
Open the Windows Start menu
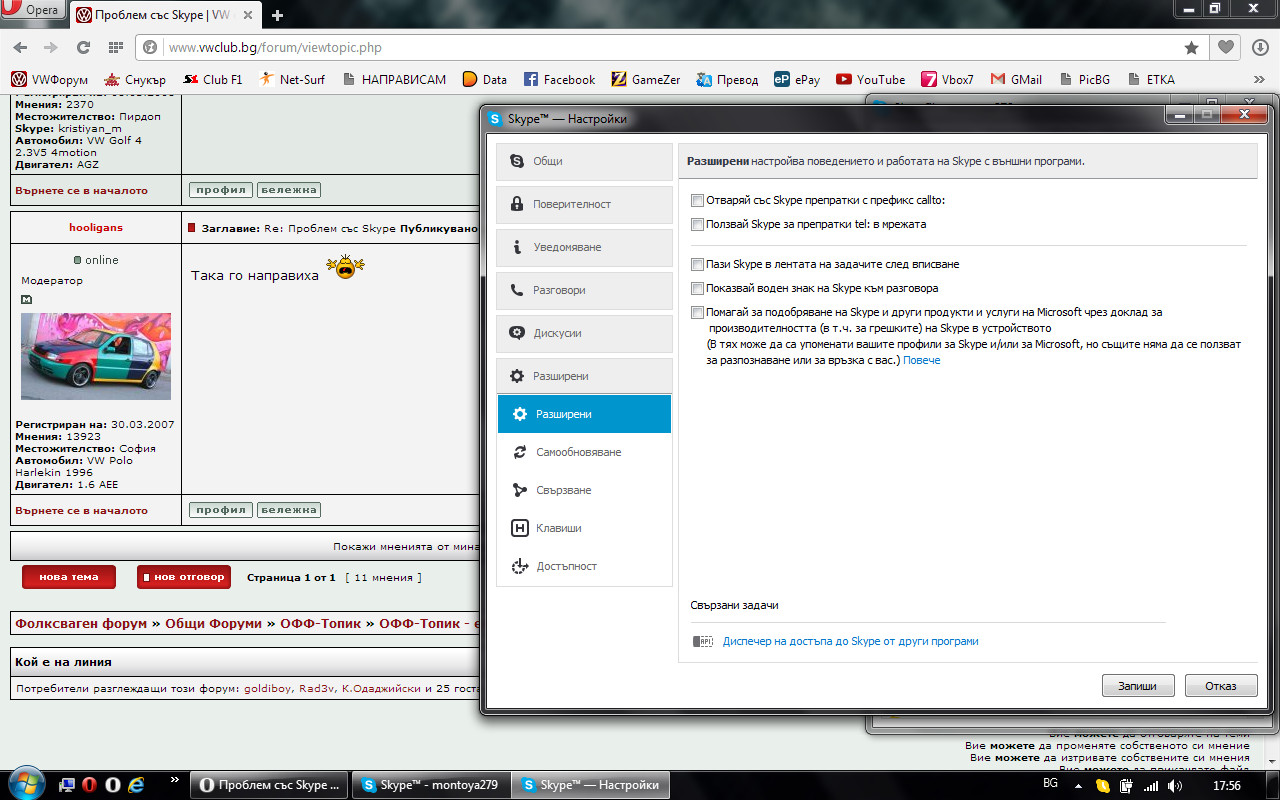click(25, 782)
